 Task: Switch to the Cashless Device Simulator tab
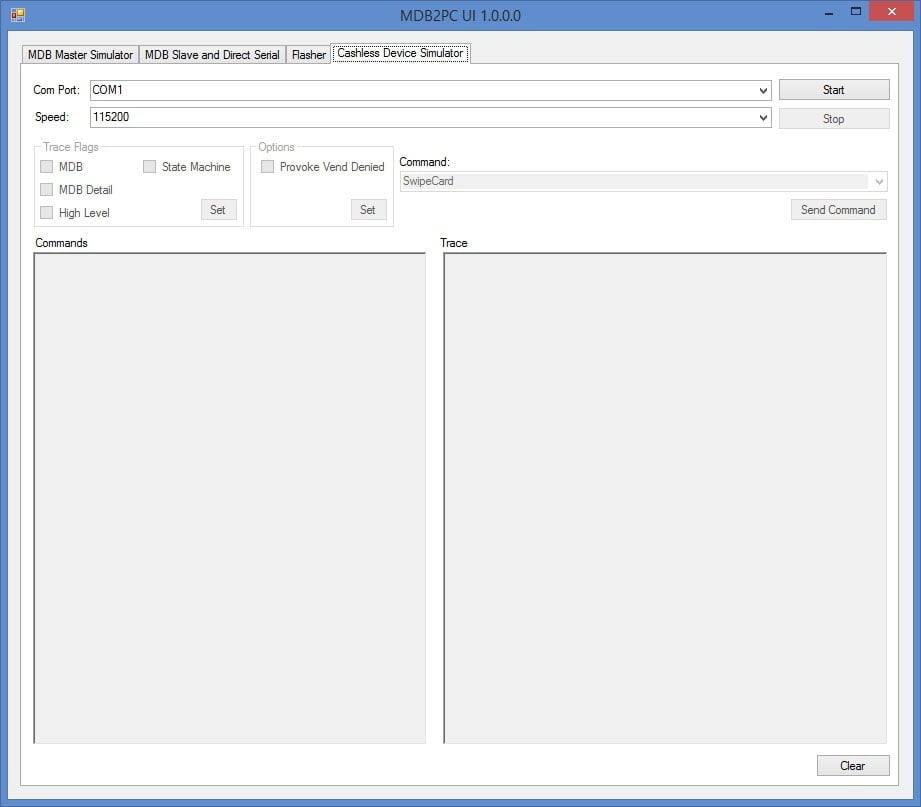pyautogui.click(x=400, y=53)
